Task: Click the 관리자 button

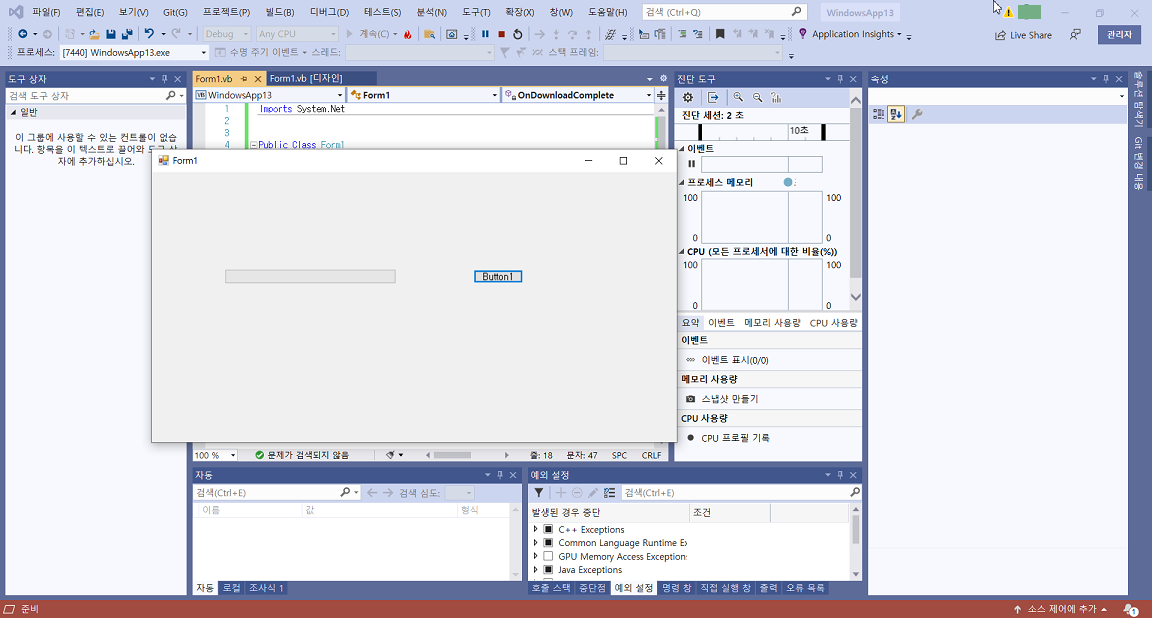Action: pos(1119,35)
